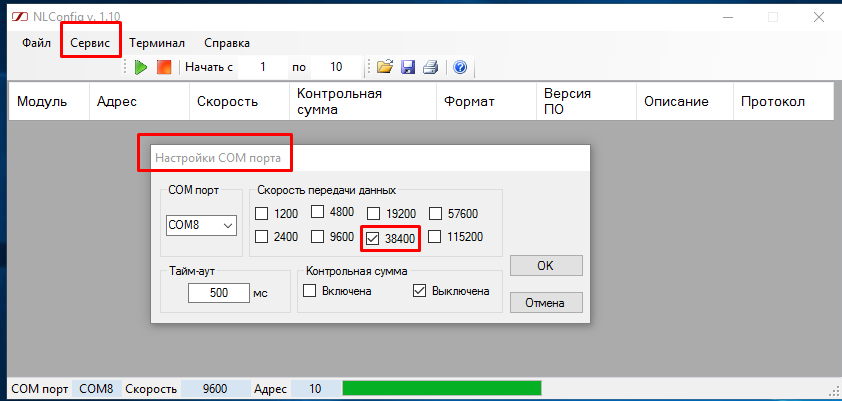Click the Модуль column header
Screen dimensions: 842x401
49,101
